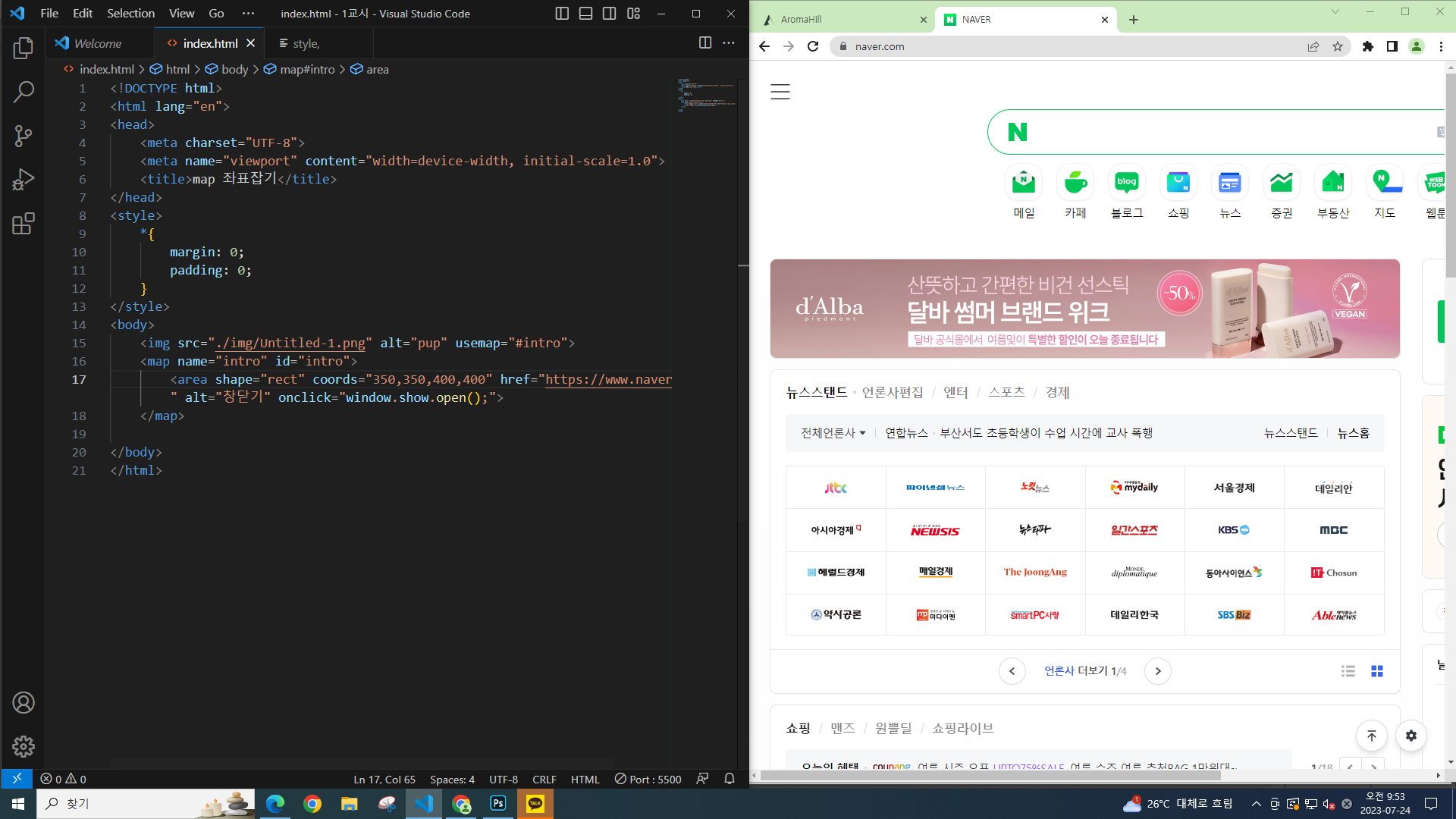Viewport: 1456px width, 819px height.
Task: Open the editor More Actions ellipsis menu
Action: [x=729, y=43]
